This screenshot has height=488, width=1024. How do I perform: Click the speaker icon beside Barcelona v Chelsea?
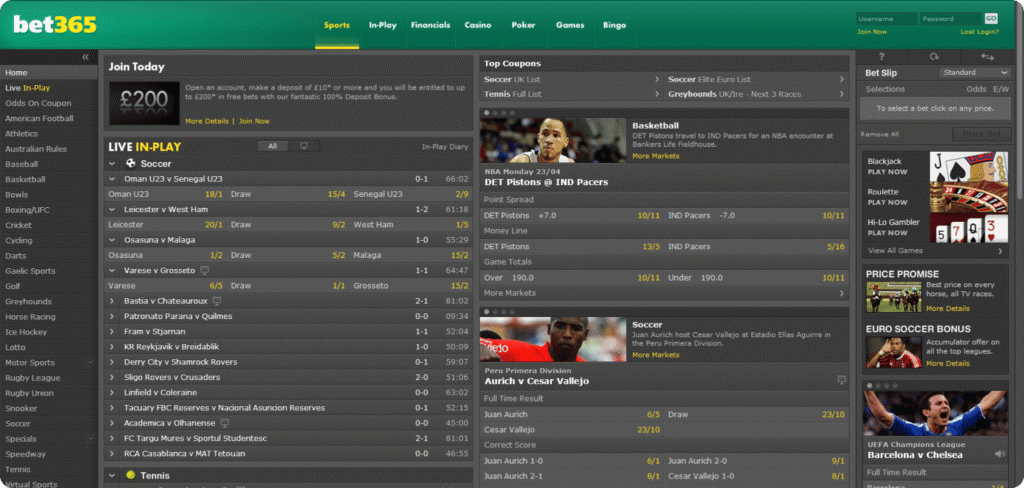pos(999,453)
